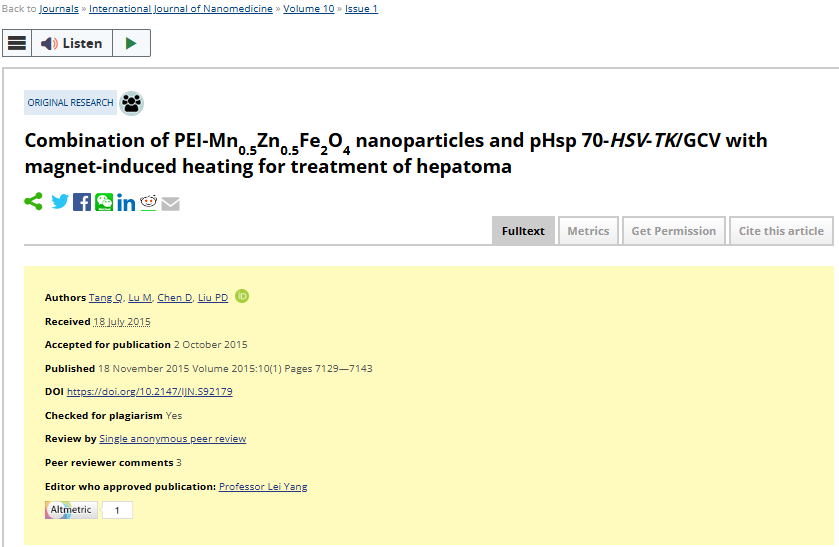Screen dimensions: 839x547
Task: Share article via WeChat icon
Action: pos(104,202)
